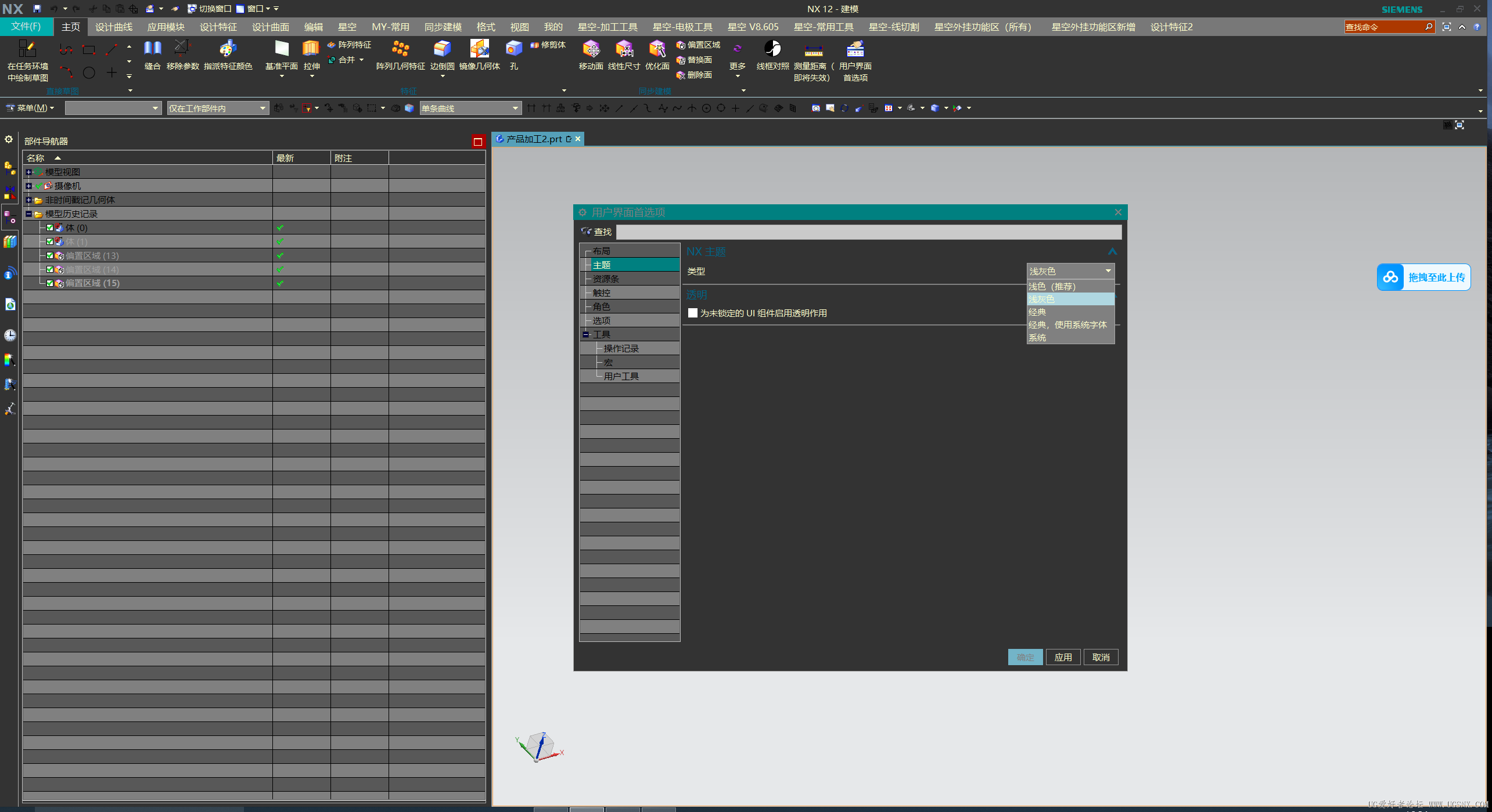This screenshot has height=812, width=1492.
Task: Toggle the 偏置区域 (15) checkbox
Action: pos(50,284)
